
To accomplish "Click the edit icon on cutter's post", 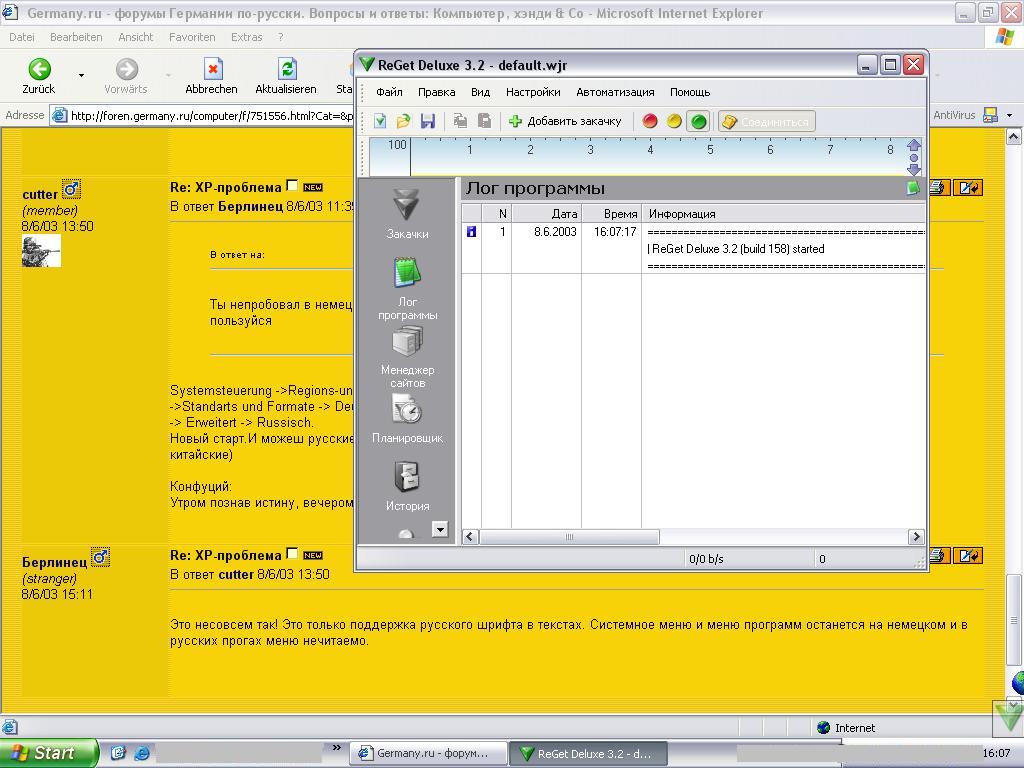I will (x=967, y=188).
